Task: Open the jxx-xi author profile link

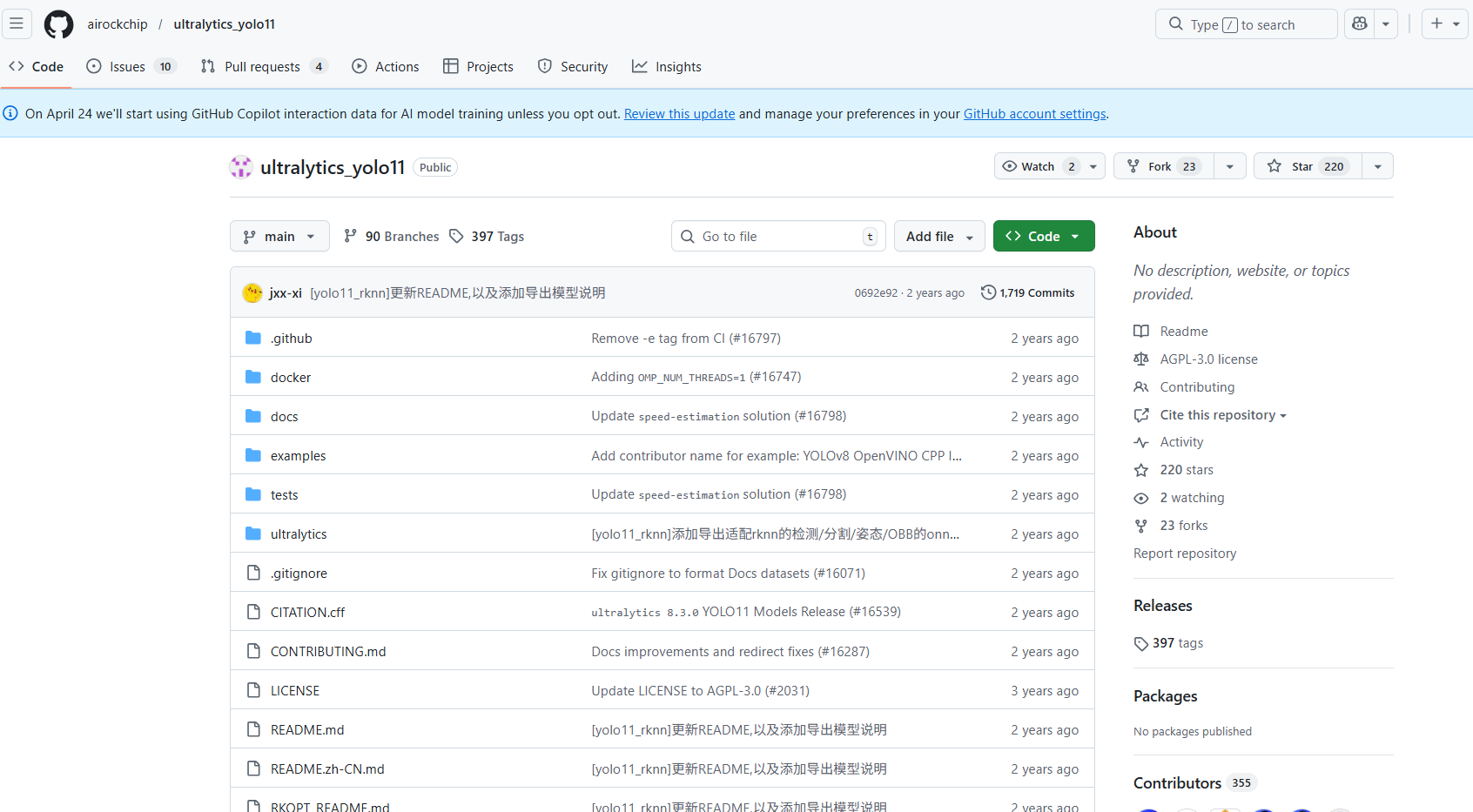Action: [x=286, y=293]
